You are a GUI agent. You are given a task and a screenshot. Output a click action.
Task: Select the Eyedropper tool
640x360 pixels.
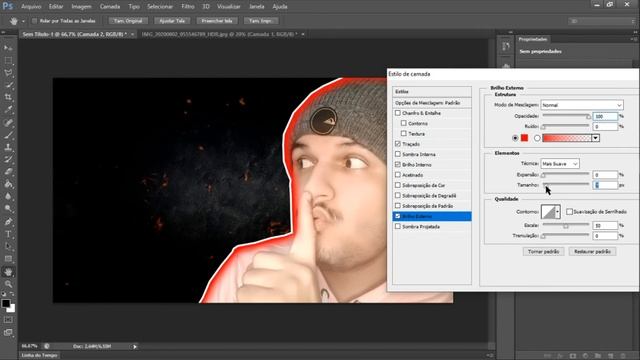(8, 109)
